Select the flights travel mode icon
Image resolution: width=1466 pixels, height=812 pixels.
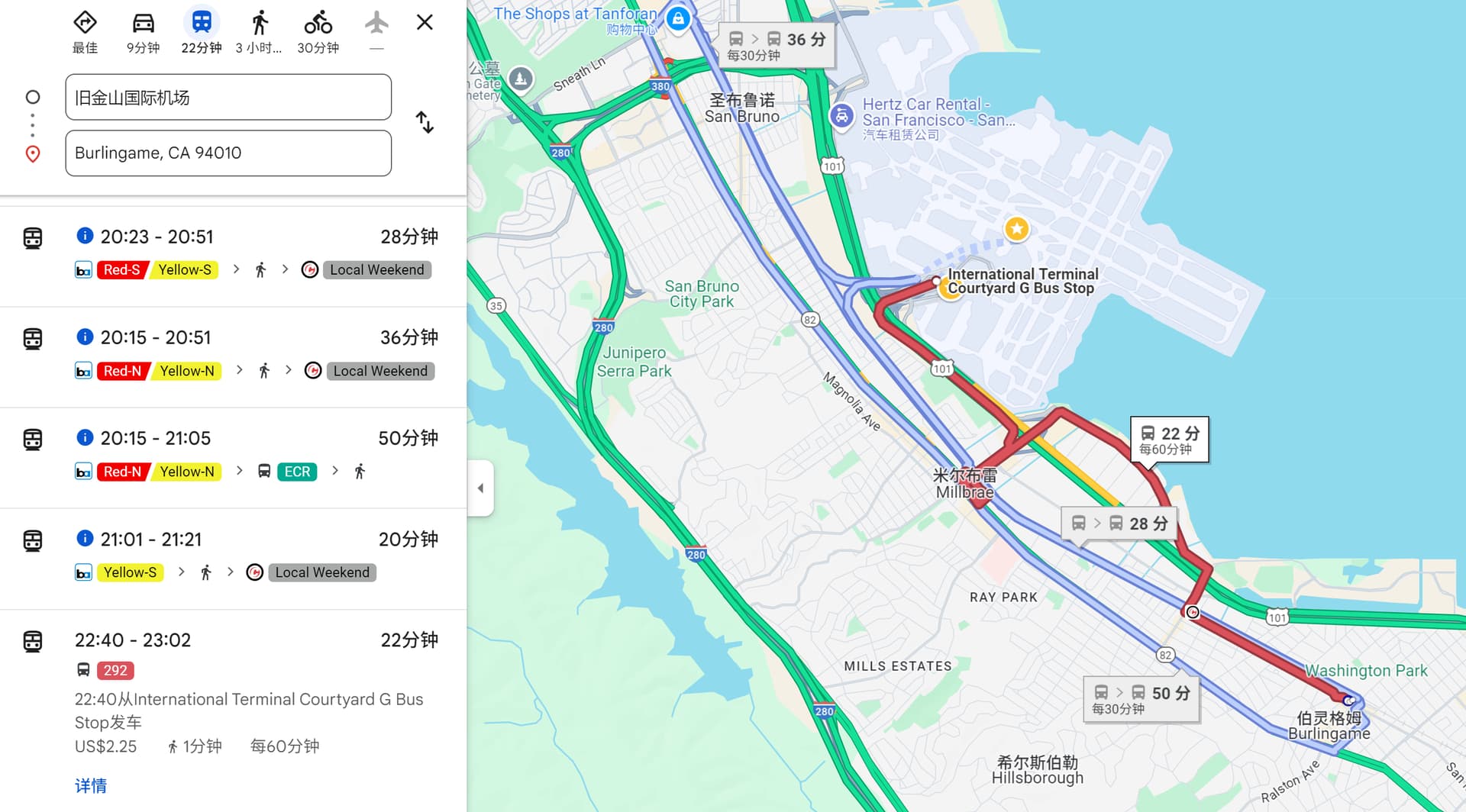click(376, 23)
